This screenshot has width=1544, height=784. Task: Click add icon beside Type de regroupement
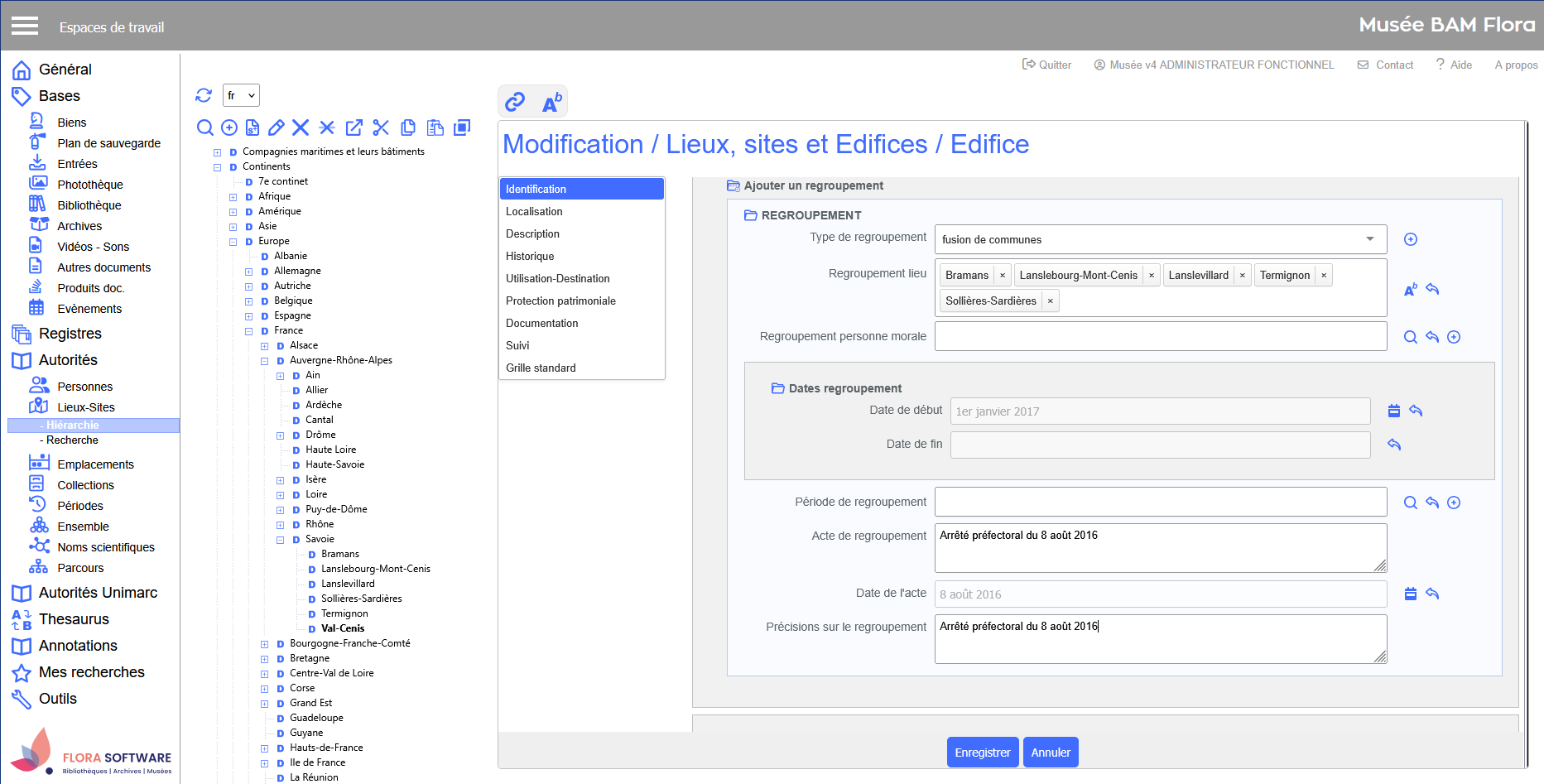pyautogui.click(x=1411, y=239)
